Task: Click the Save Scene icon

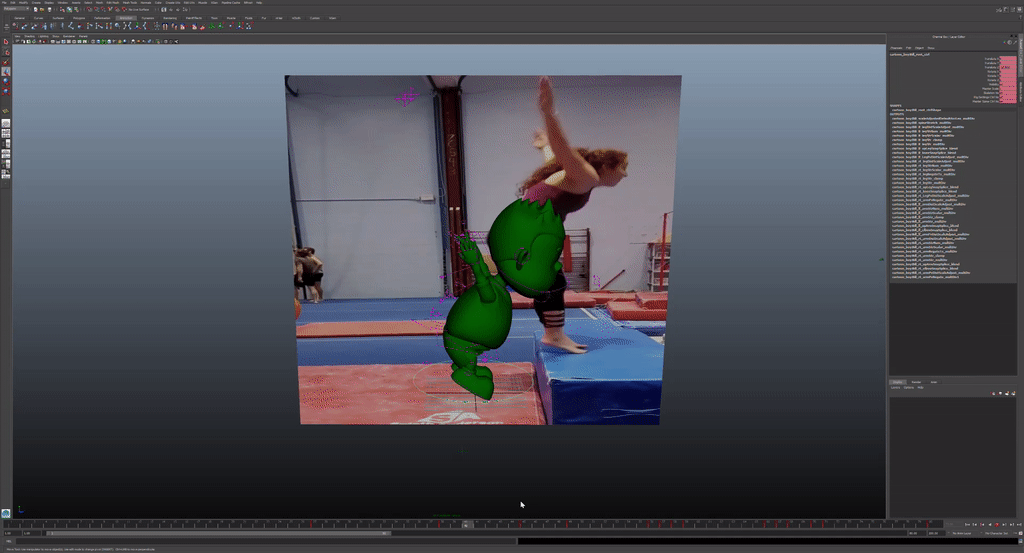Action: point(50,9)
